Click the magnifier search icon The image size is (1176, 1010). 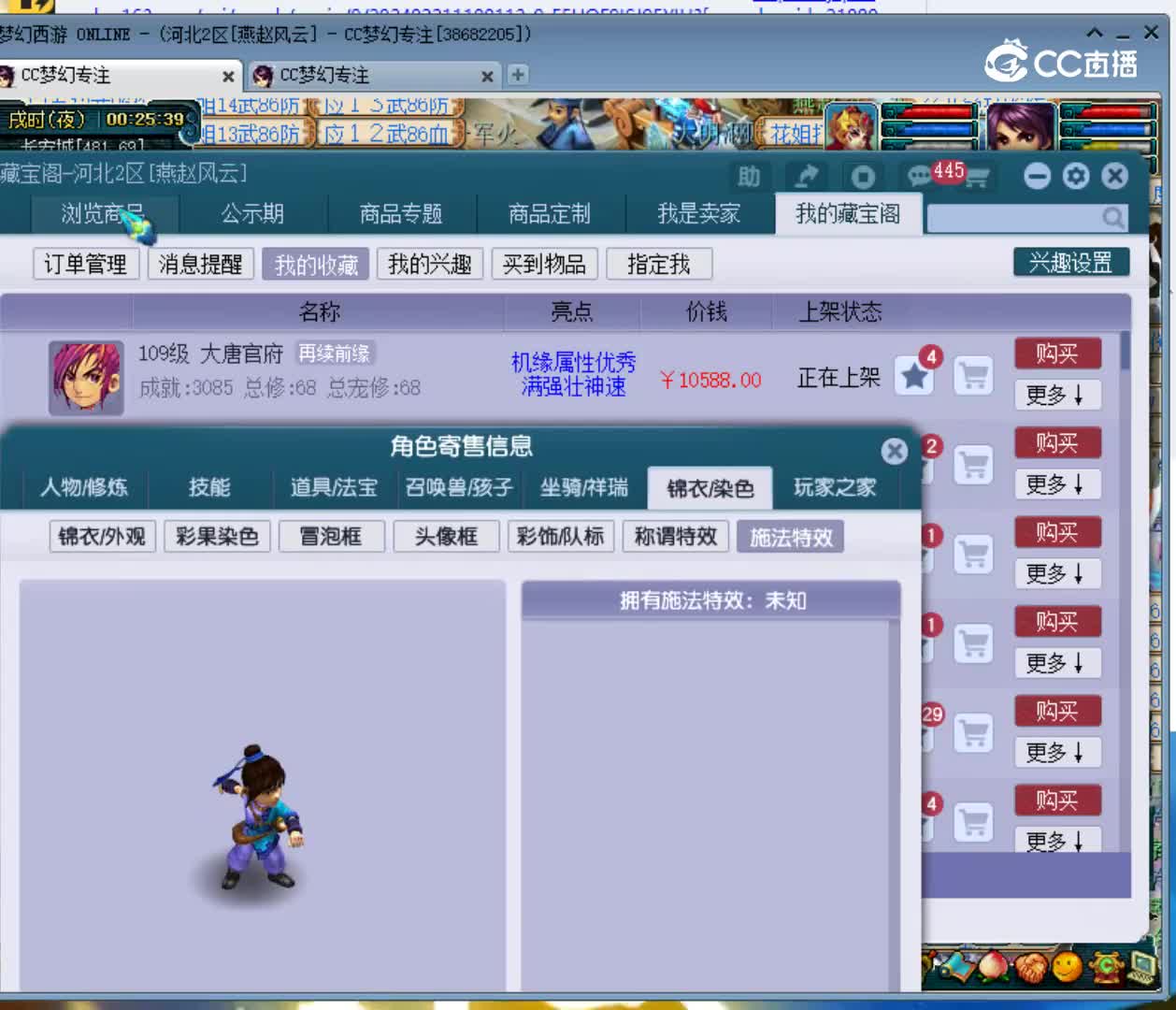(x=1112, y=218)
